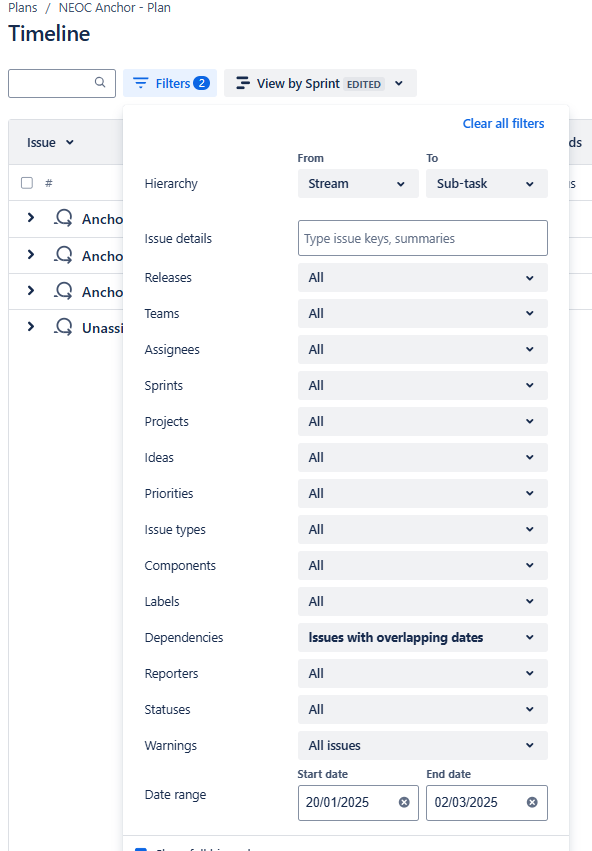Open the Ideas filter dropdown

pyautogui.click(x=423, y=458)
